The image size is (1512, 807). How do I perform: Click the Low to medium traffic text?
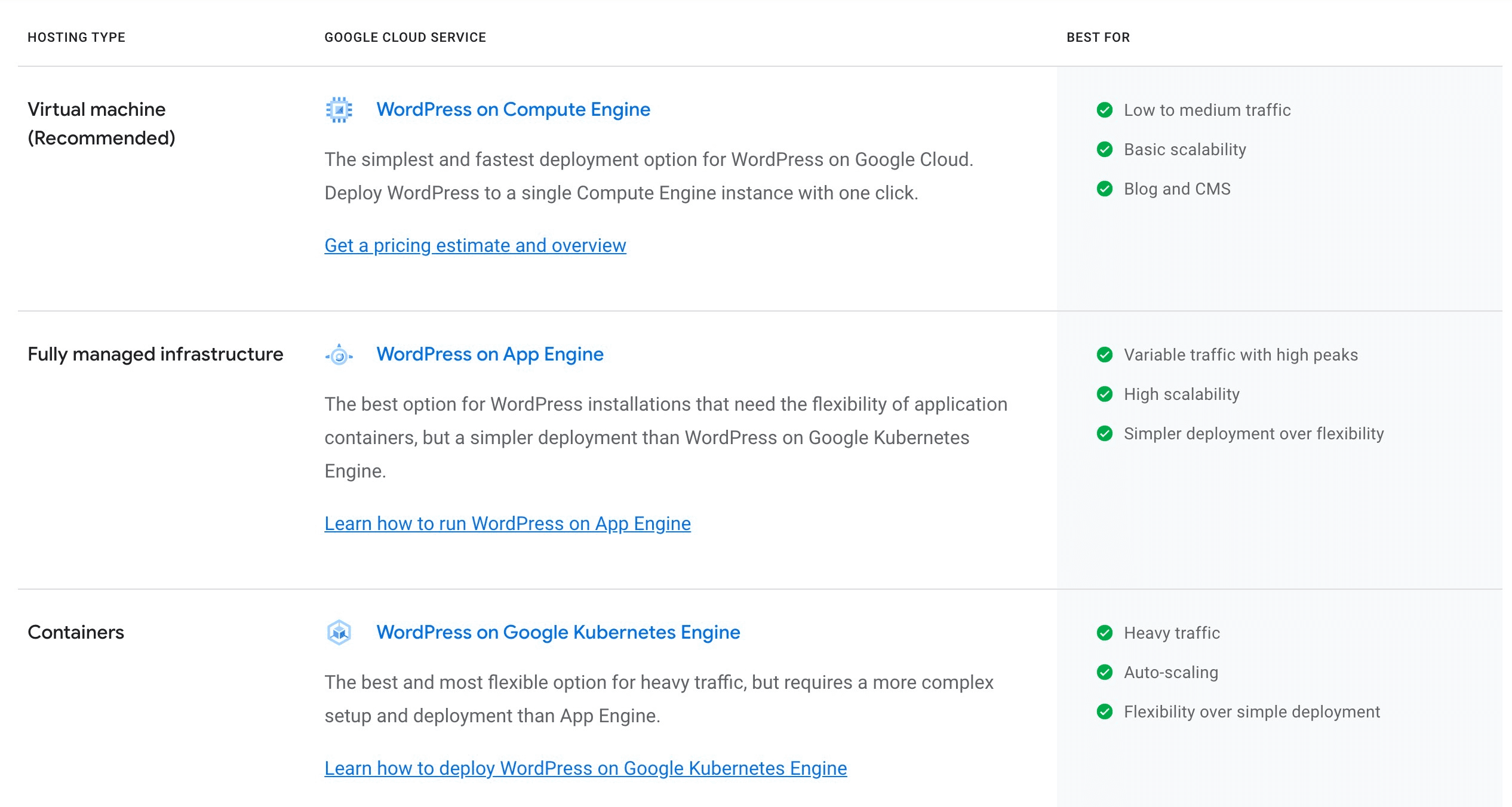click(x=1207, y=110)
